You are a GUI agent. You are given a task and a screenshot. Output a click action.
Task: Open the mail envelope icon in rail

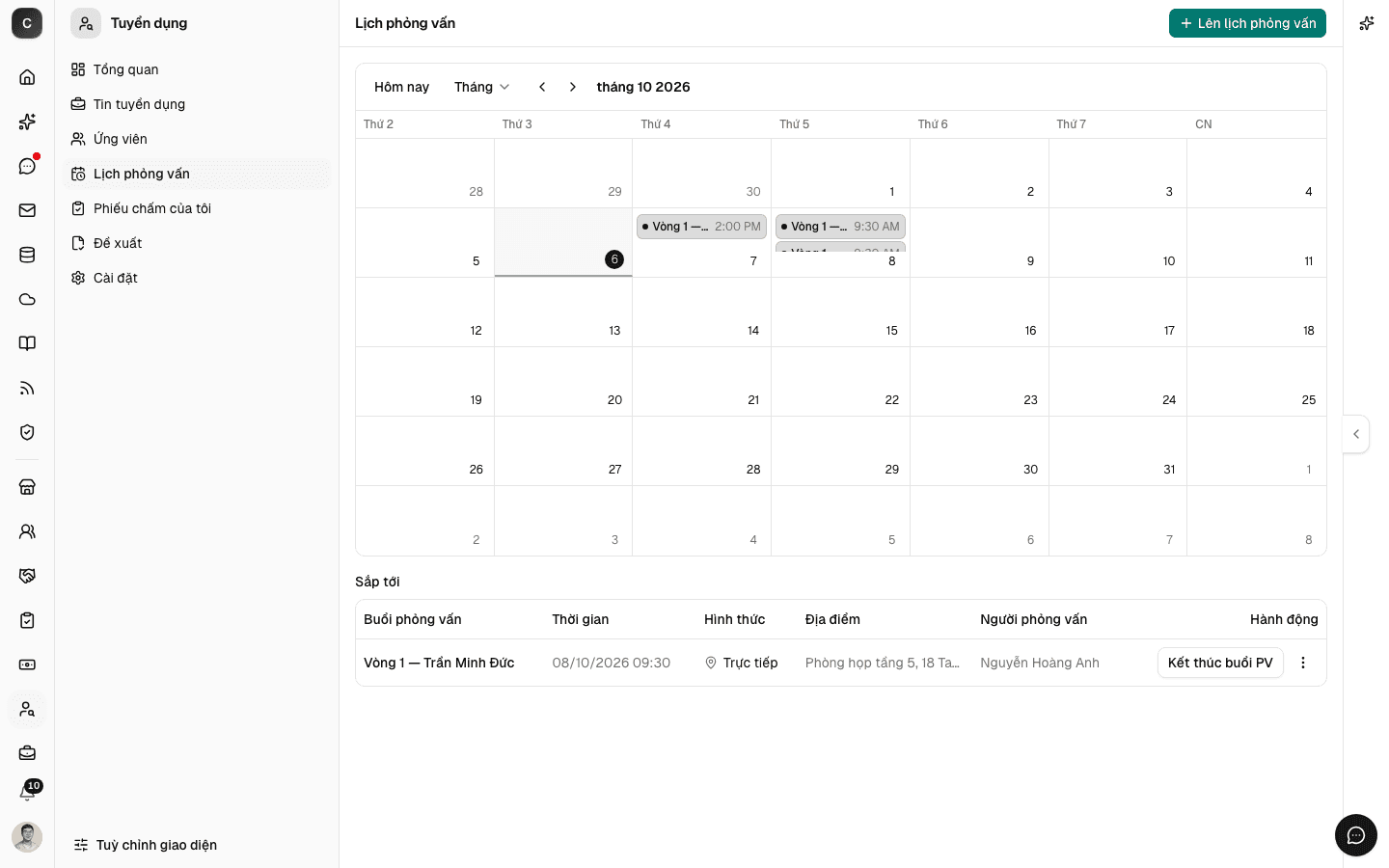coord(27,210)
